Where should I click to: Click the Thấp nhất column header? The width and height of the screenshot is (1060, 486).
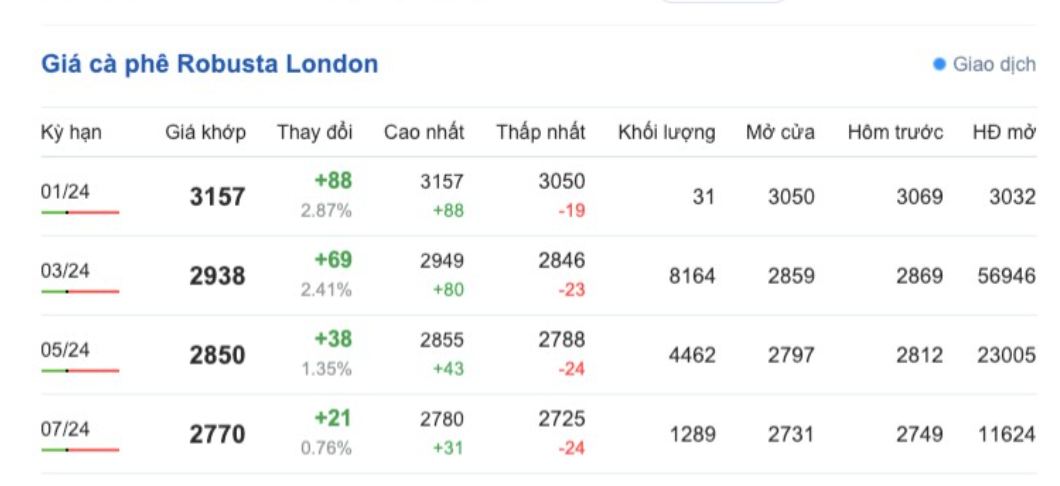click(x=541, y=132)
